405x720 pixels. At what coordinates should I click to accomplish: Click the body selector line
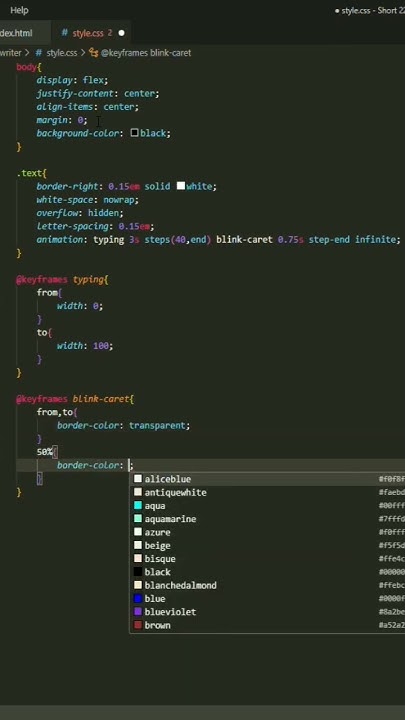tap(29, 67)
